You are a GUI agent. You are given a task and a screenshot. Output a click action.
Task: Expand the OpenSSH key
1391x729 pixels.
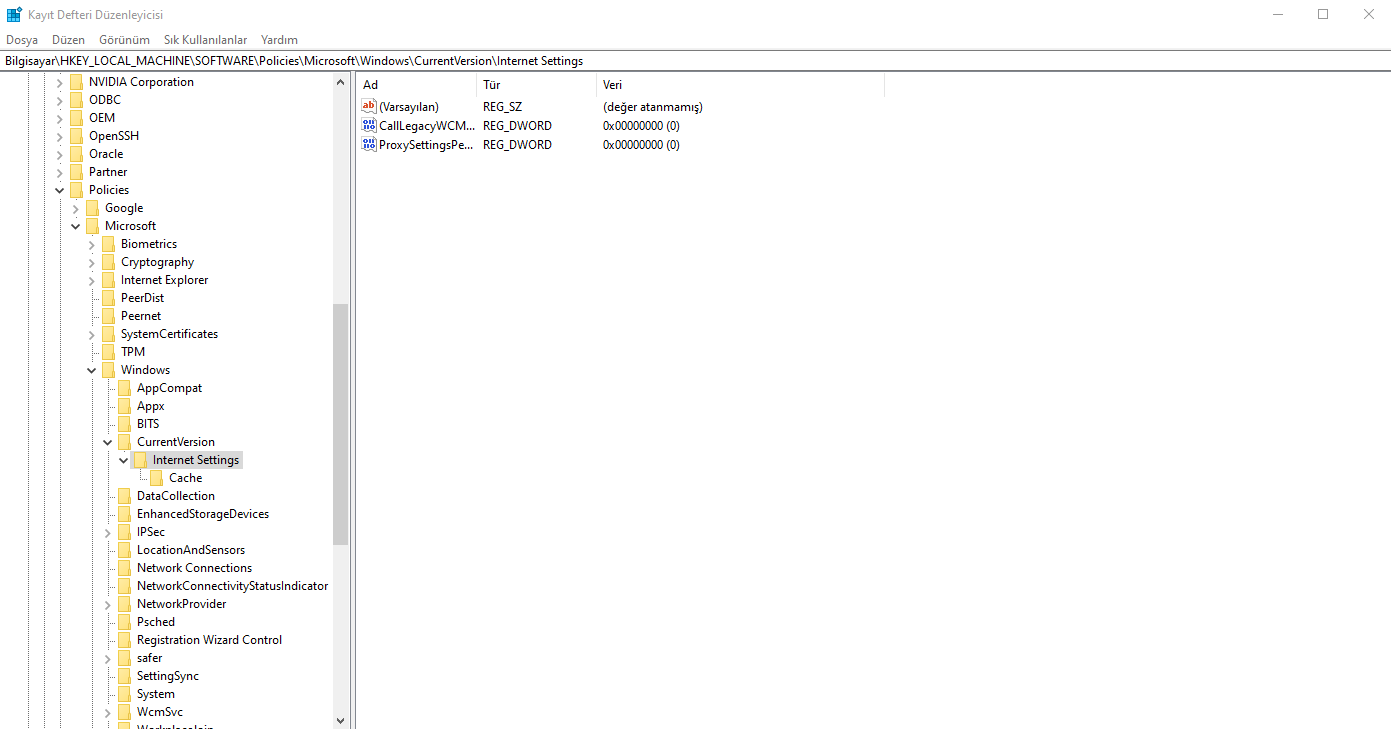click(x=59, y=136)
